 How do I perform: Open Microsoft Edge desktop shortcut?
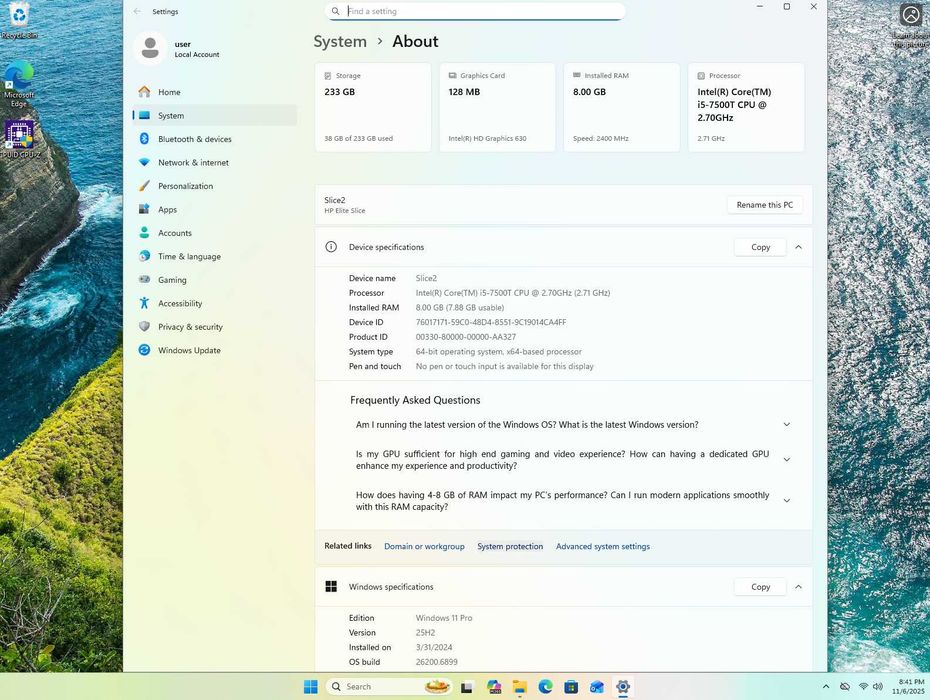(x=19, y=84)
